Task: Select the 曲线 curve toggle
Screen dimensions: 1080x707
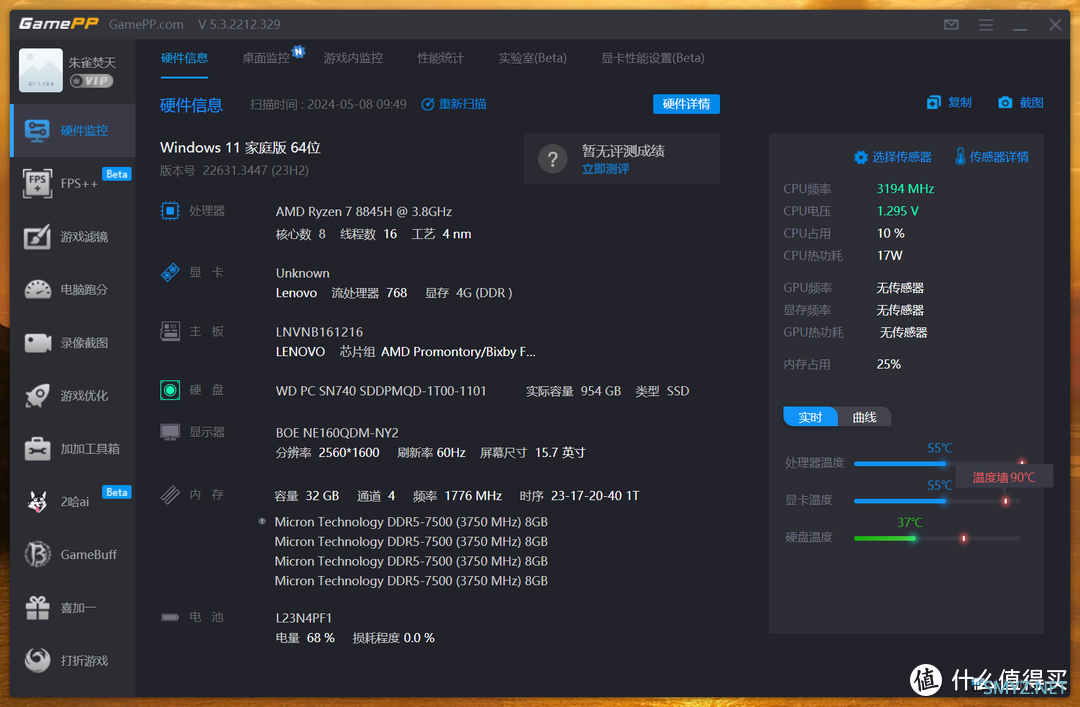Action: (x=864, y=417)
